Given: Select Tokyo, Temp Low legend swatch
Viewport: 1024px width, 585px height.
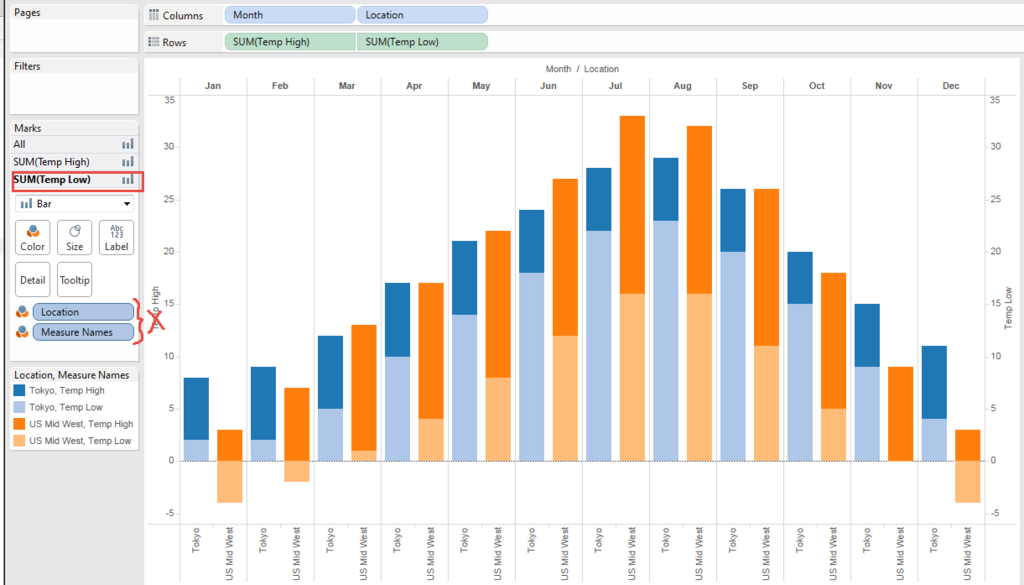Looking at the screenshot, I should tap(20, 407).
